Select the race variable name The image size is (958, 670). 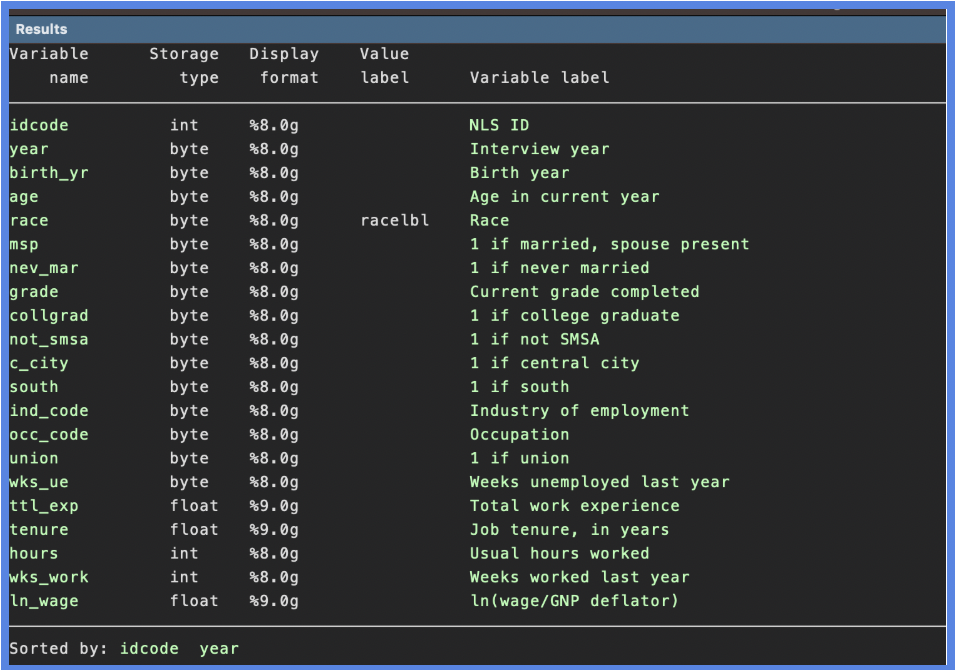pyautogui.click(x=29, y=221)
